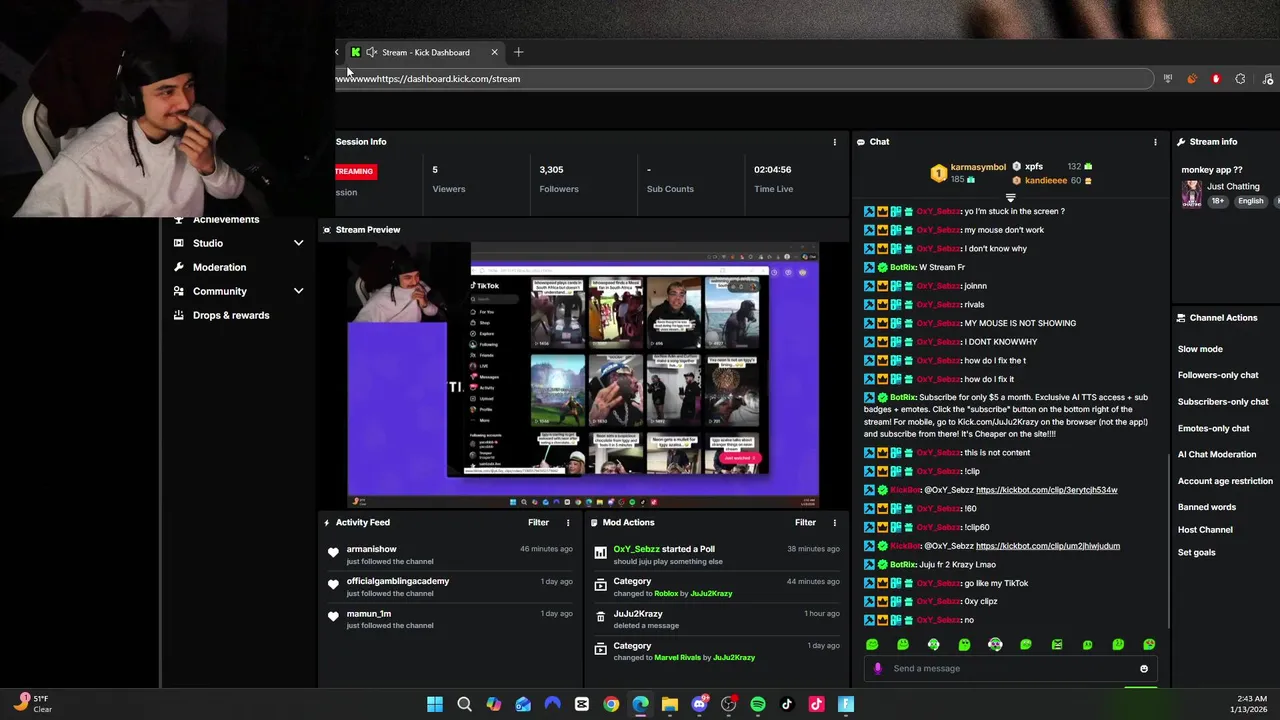Click the stream preview video
Screen dimensions: 1280x720
tap(583, 375)
